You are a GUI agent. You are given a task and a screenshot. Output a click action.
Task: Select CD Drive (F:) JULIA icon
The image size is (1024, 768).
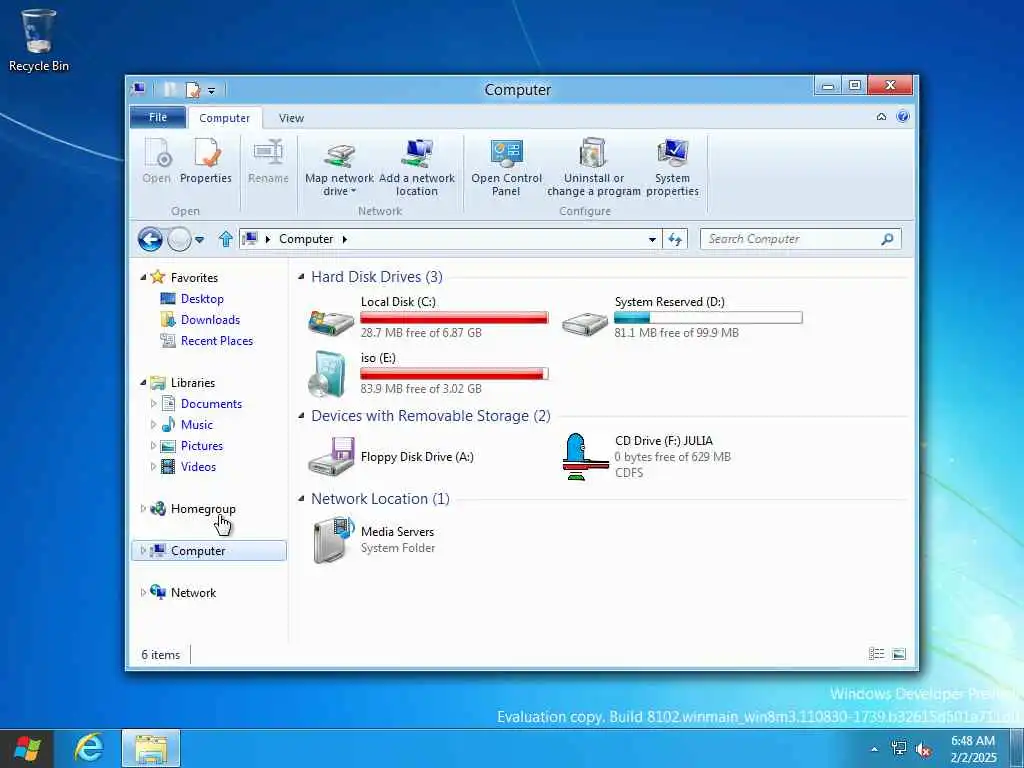[585, 456]
